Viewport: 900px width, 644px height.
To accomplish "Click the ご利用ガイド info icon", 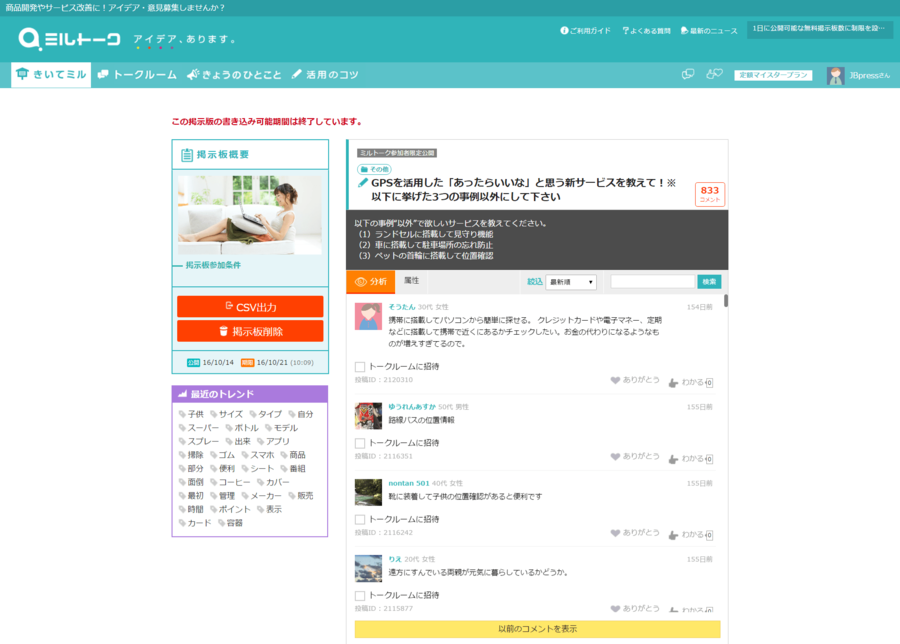I will tap(564, 31).
